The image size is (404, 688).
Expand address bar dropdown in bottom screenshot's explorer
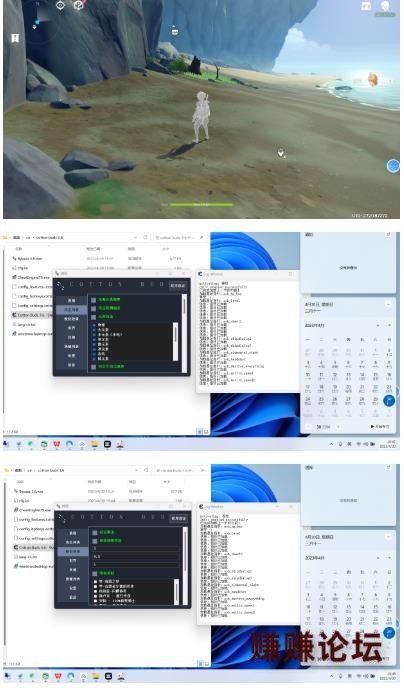[136, 470]
